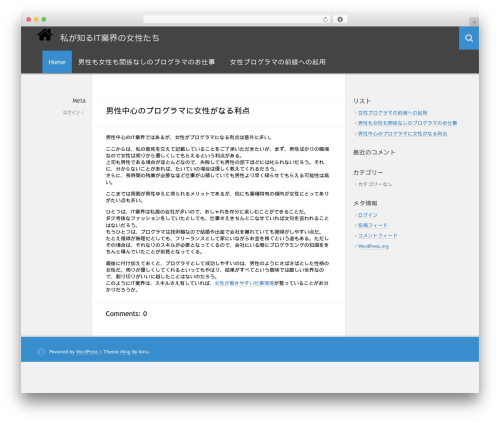Select the Home menu tab
Screen dimensions: 500x423
click(x=57, y=62)
